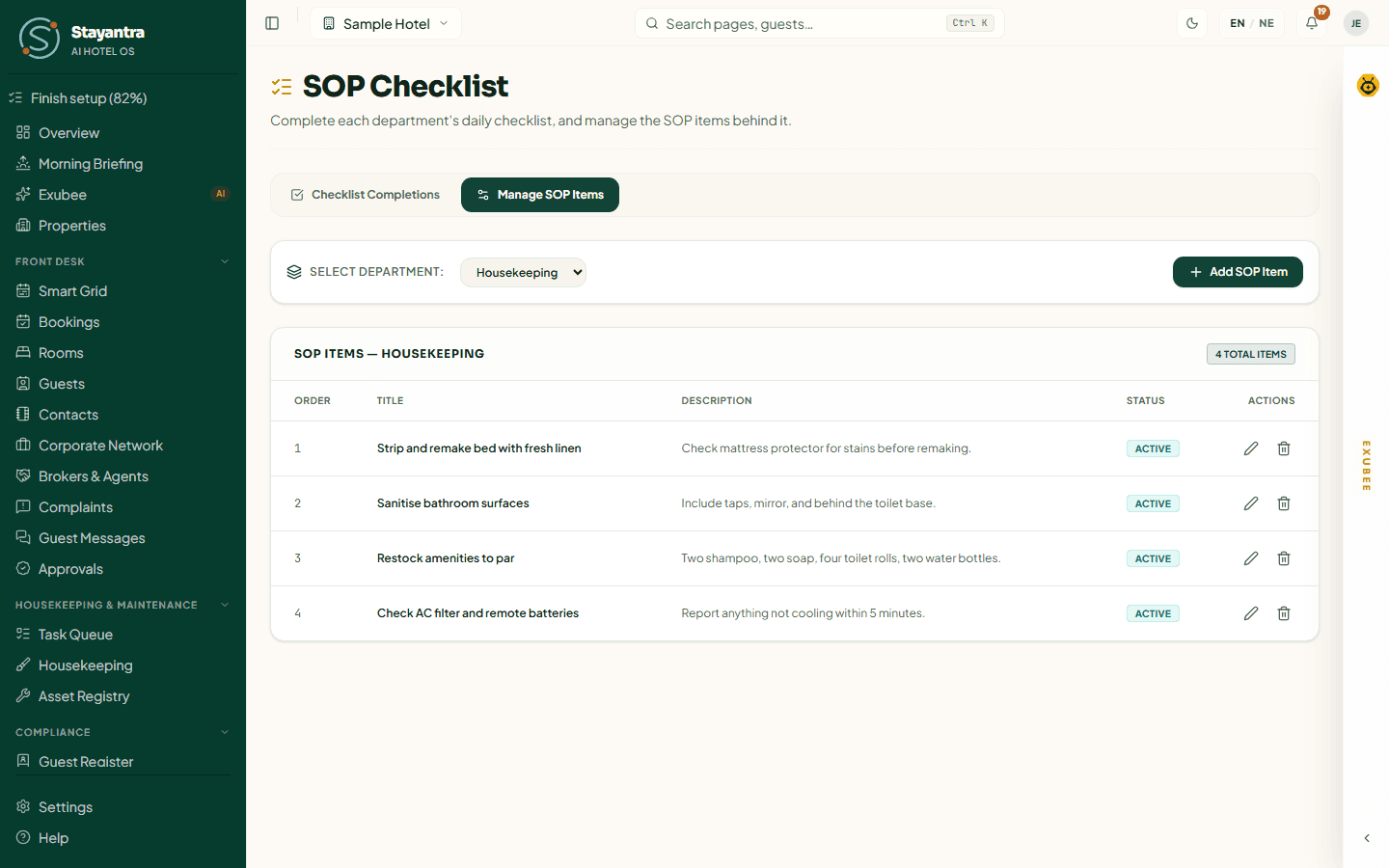Focus the search pages, guests field

click(820, 23)
